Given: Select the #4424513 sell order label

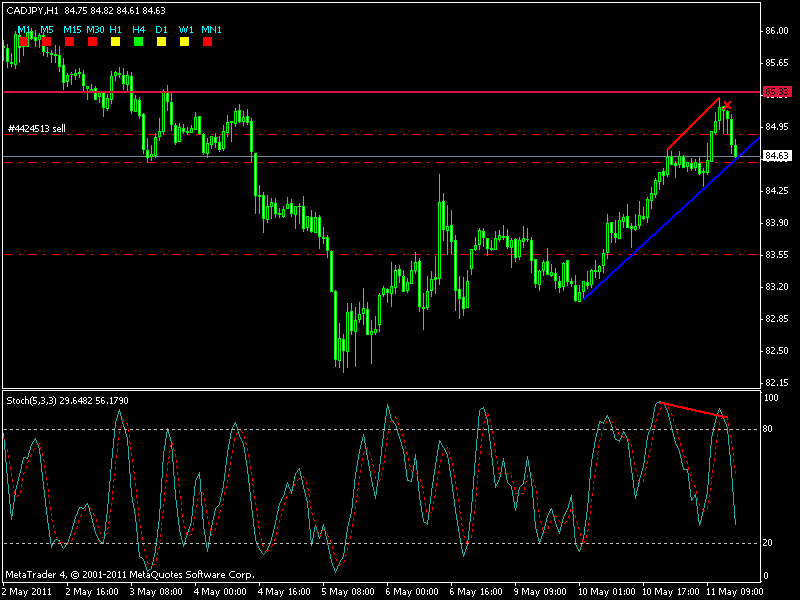Looking at the screenshot, I should (x=37, y=129).
